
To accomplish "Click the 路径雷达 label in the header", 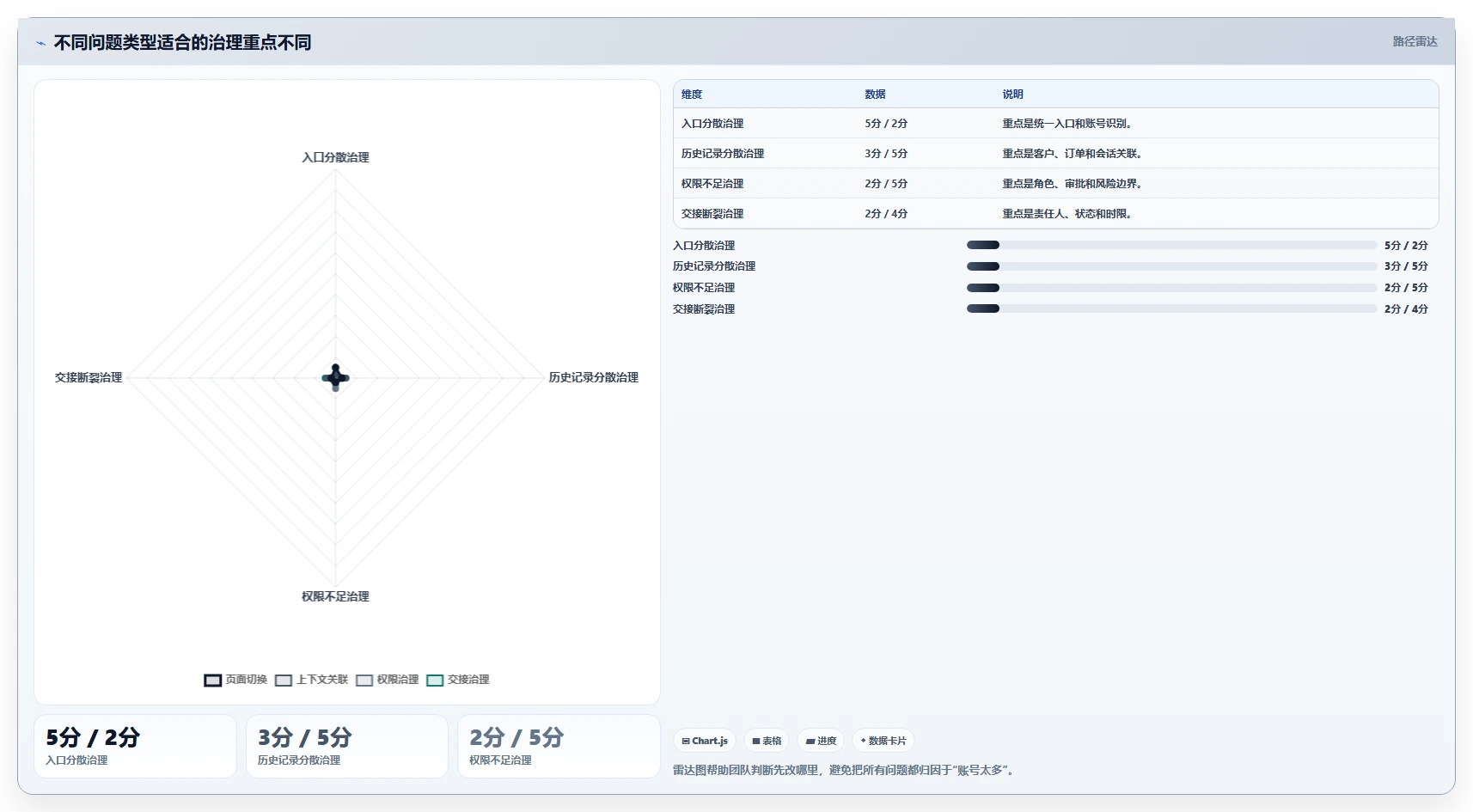I will 1415,41.
